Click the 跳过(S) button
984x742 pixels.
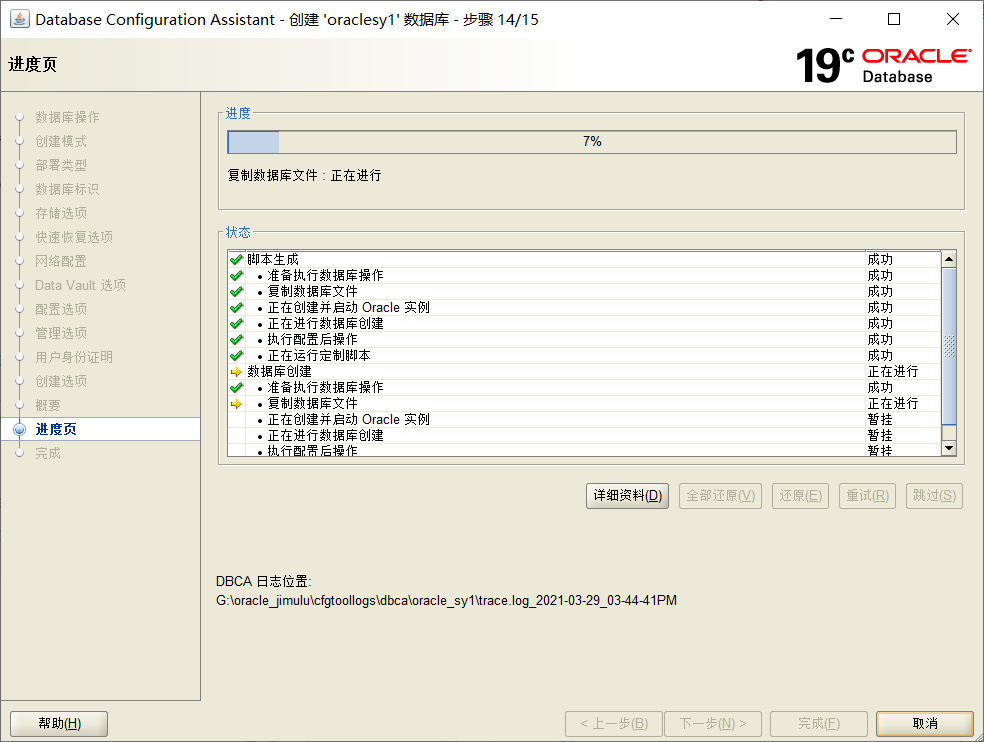(x=934, y=496)
